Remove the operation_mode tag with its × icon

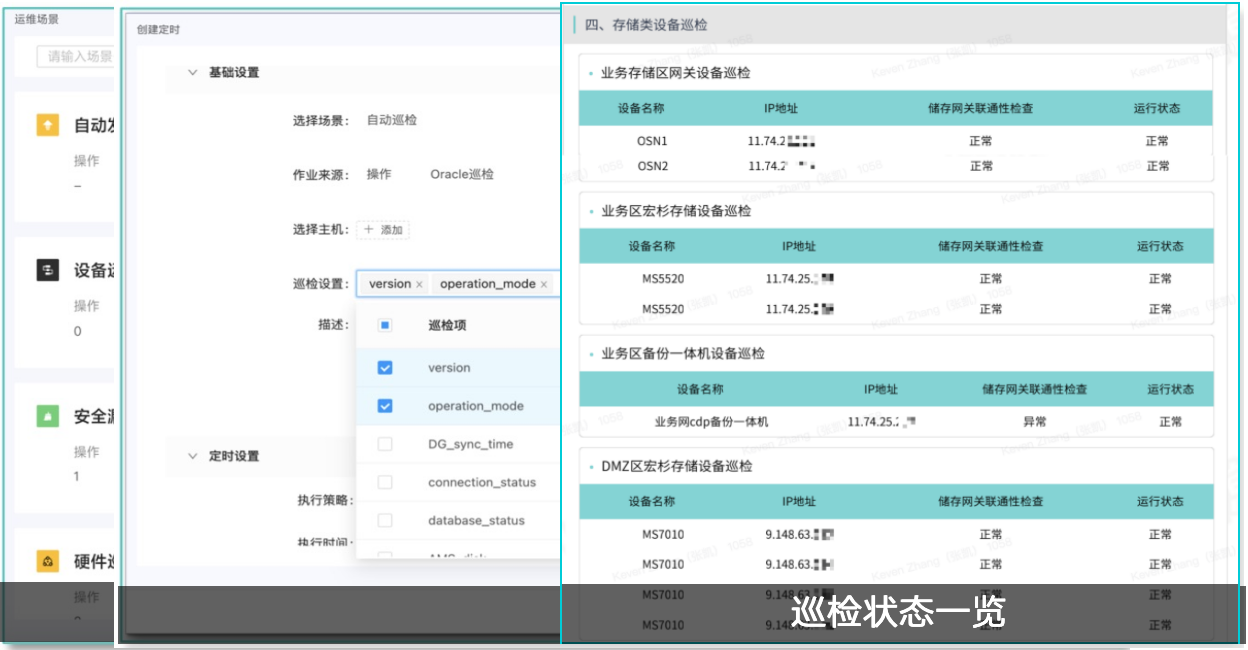coord(544,284)
